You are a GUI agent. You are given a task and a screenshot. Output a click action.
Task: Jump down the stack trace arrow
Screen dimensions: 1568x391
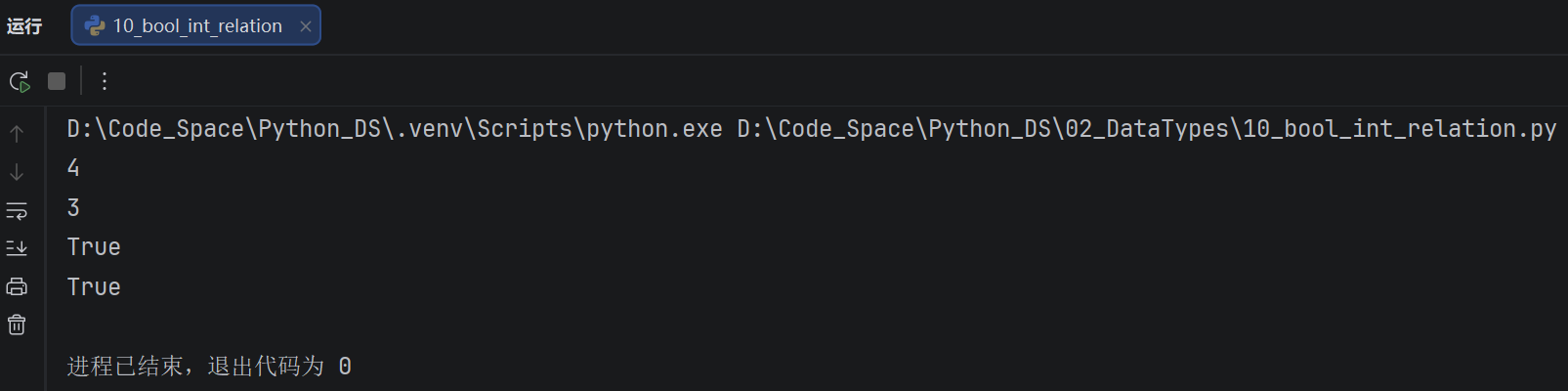tap(17, 172)
